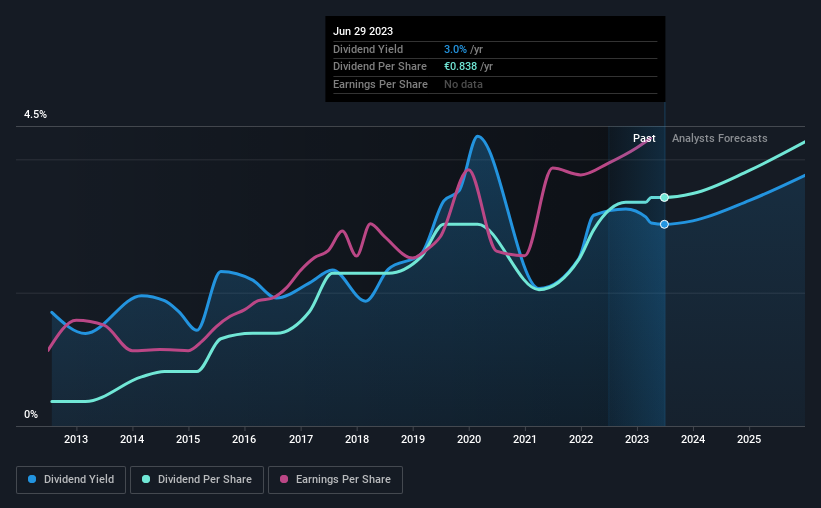Click the 2014 x-axis label
The image size is (821, 508).
(x=132, y=439)
